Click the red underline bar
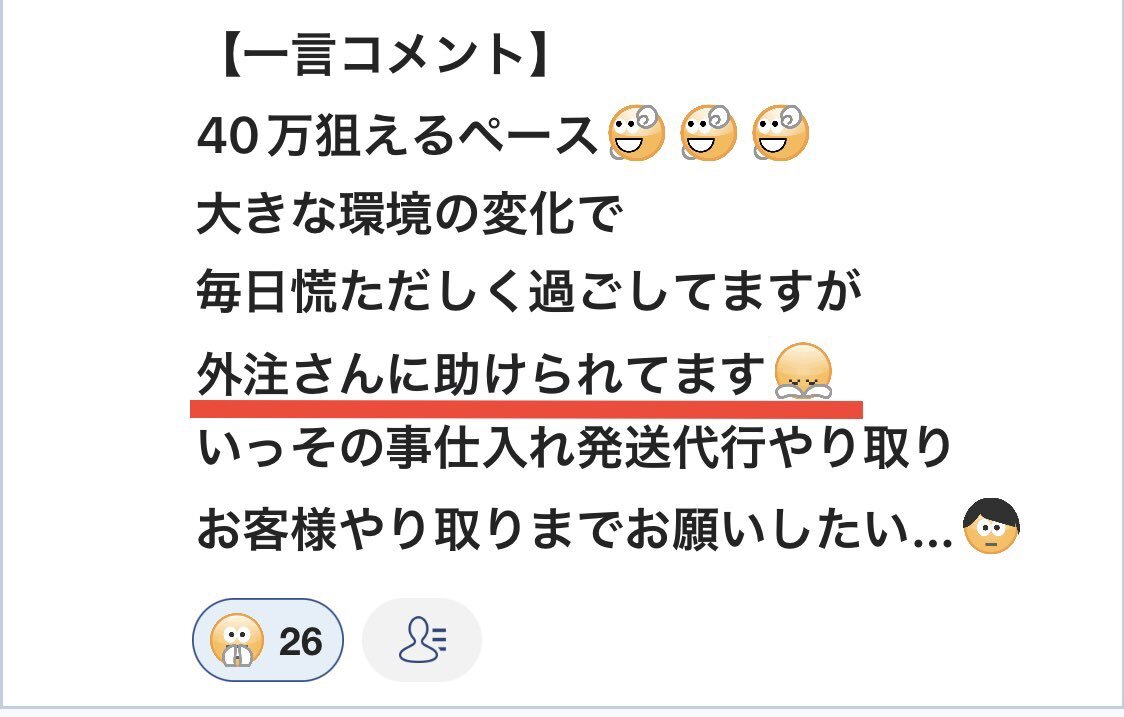Image resolution: width=1124 pixels, height=717 pixels. [x=526, y=409]
